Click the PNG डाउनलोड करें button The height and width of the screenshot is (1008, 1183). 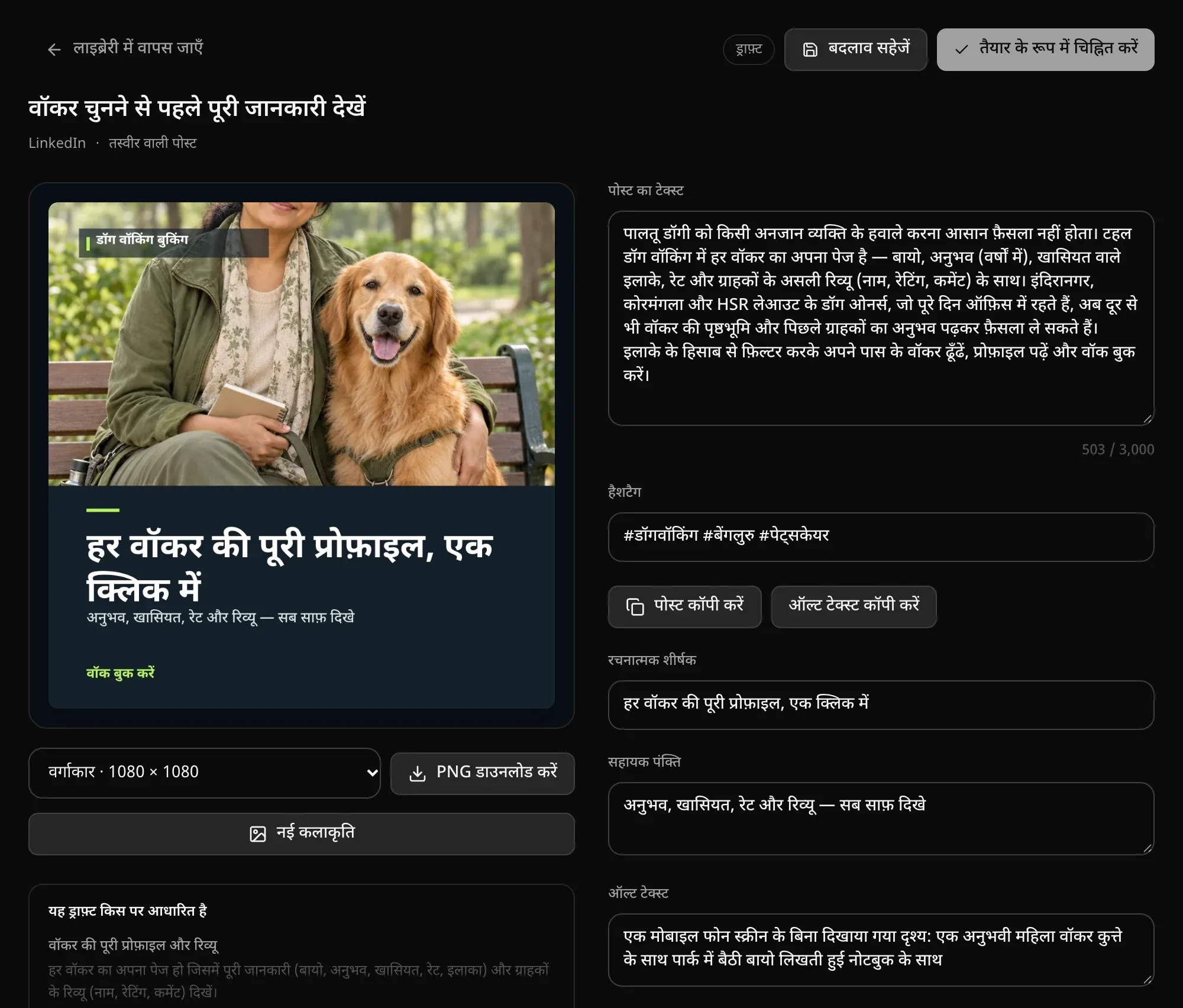click(482, 774)
